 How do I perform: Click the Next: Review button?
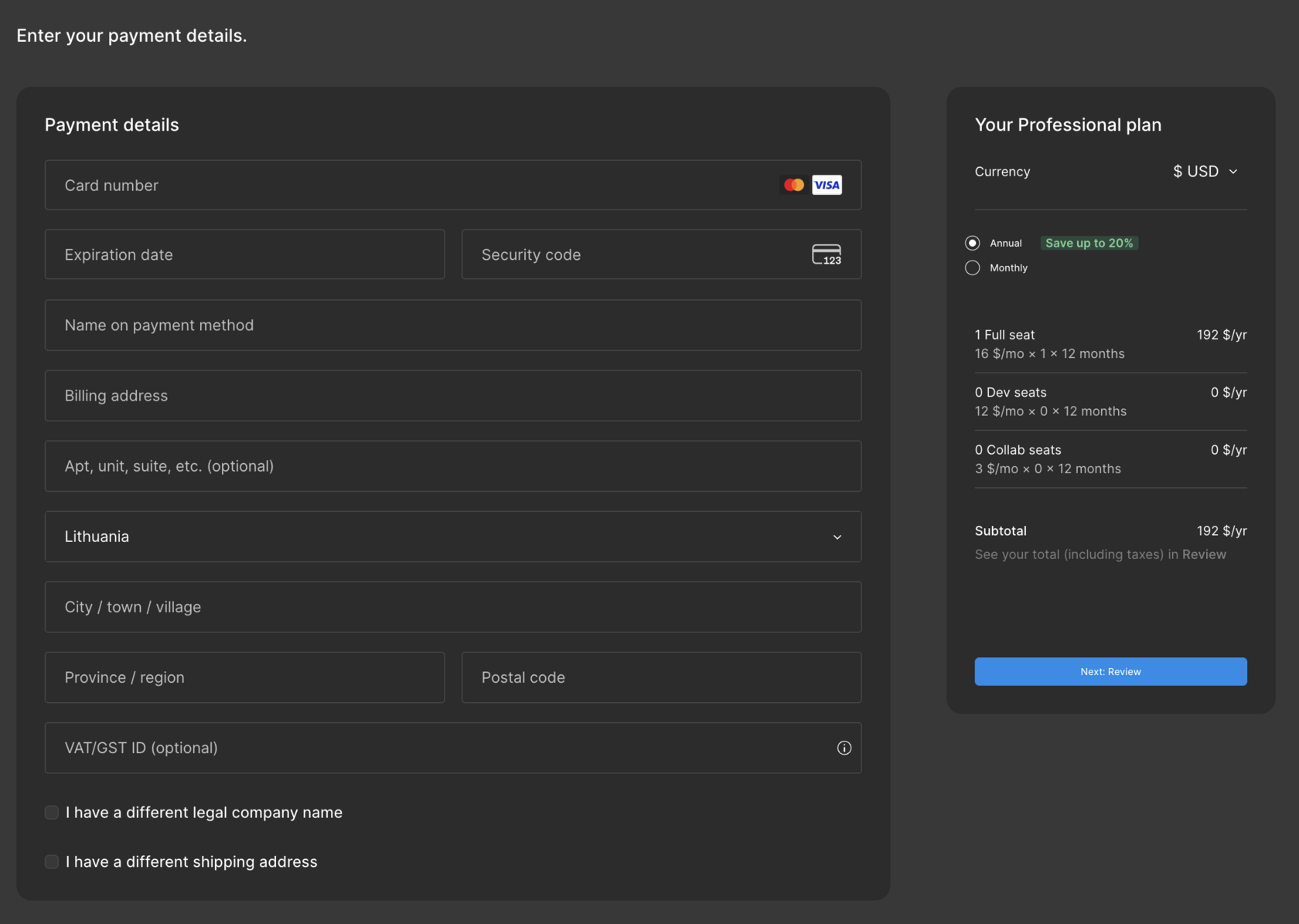tap(1110, 671)
